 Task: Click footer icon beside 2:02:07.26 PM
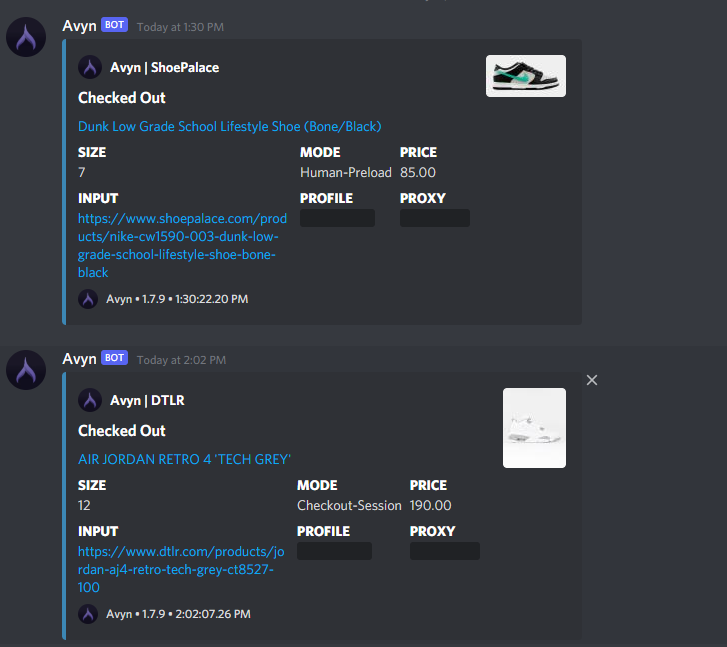coord(88,614)
